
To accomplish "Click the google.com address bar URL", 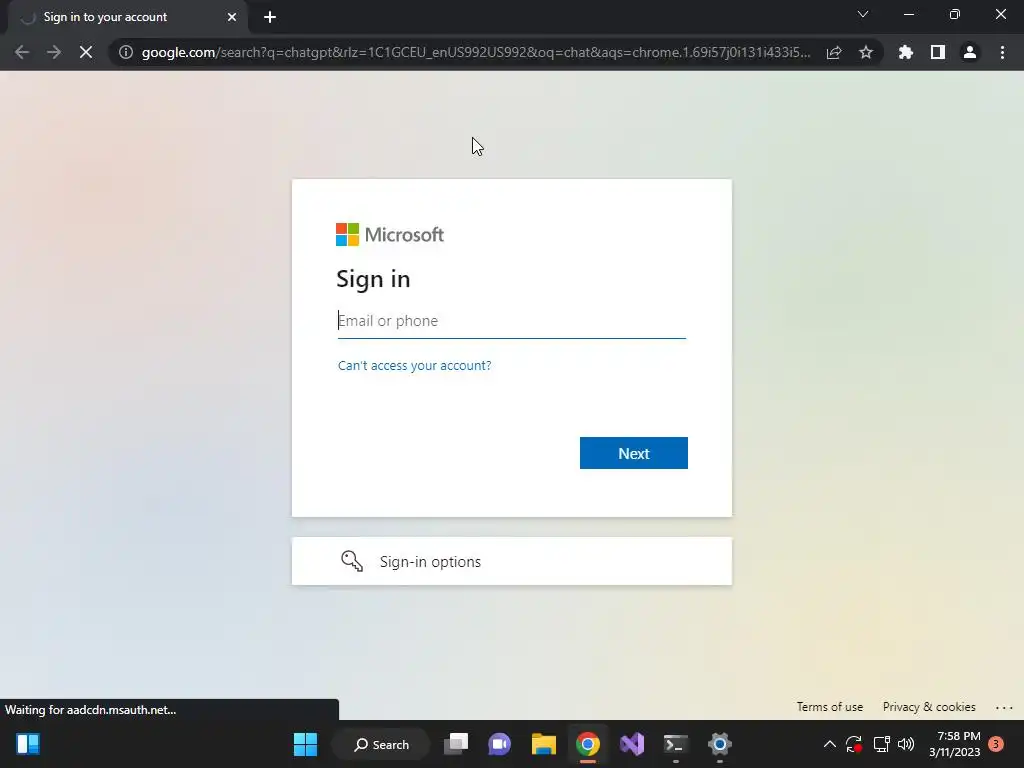I will point(476,52).
